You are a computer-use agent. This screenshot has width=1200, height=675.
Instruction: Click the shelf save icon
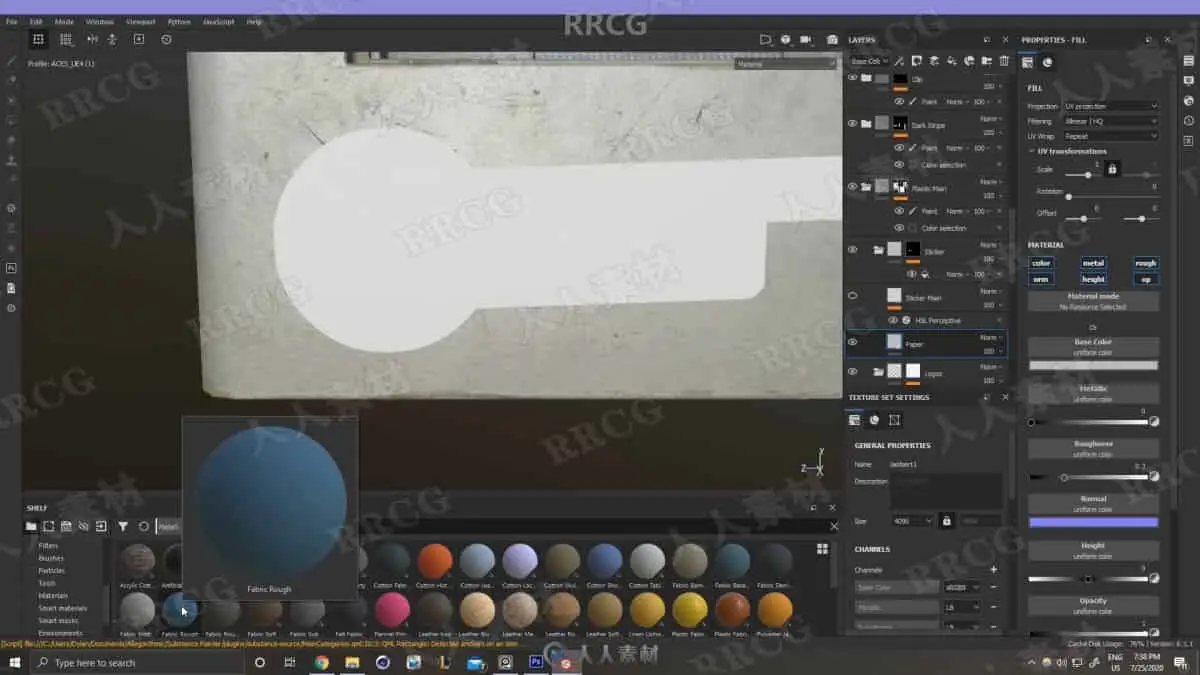click(x=66, y=526)
